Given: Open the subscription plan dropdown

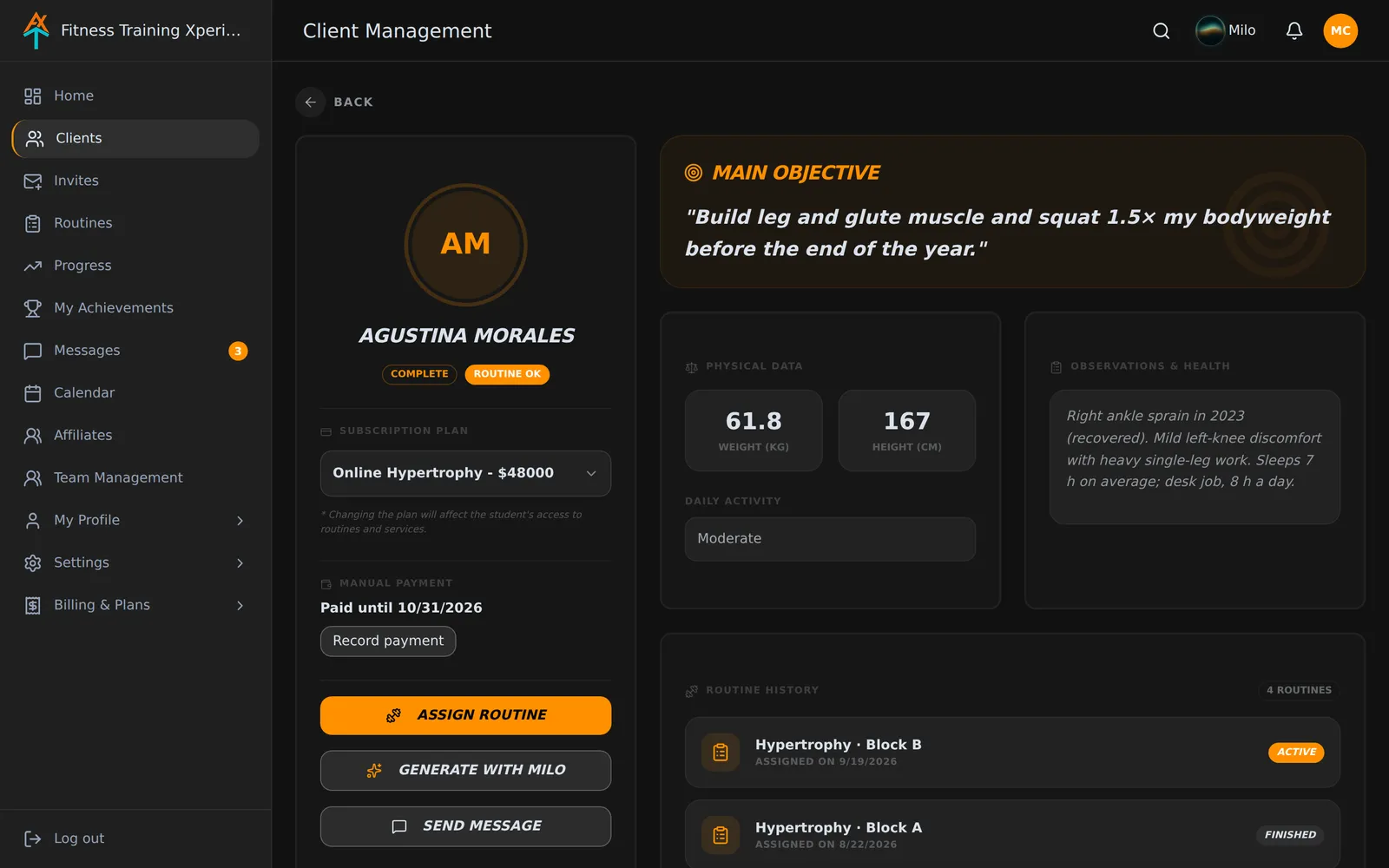Looking at the screenshot, I should (465, 473).
